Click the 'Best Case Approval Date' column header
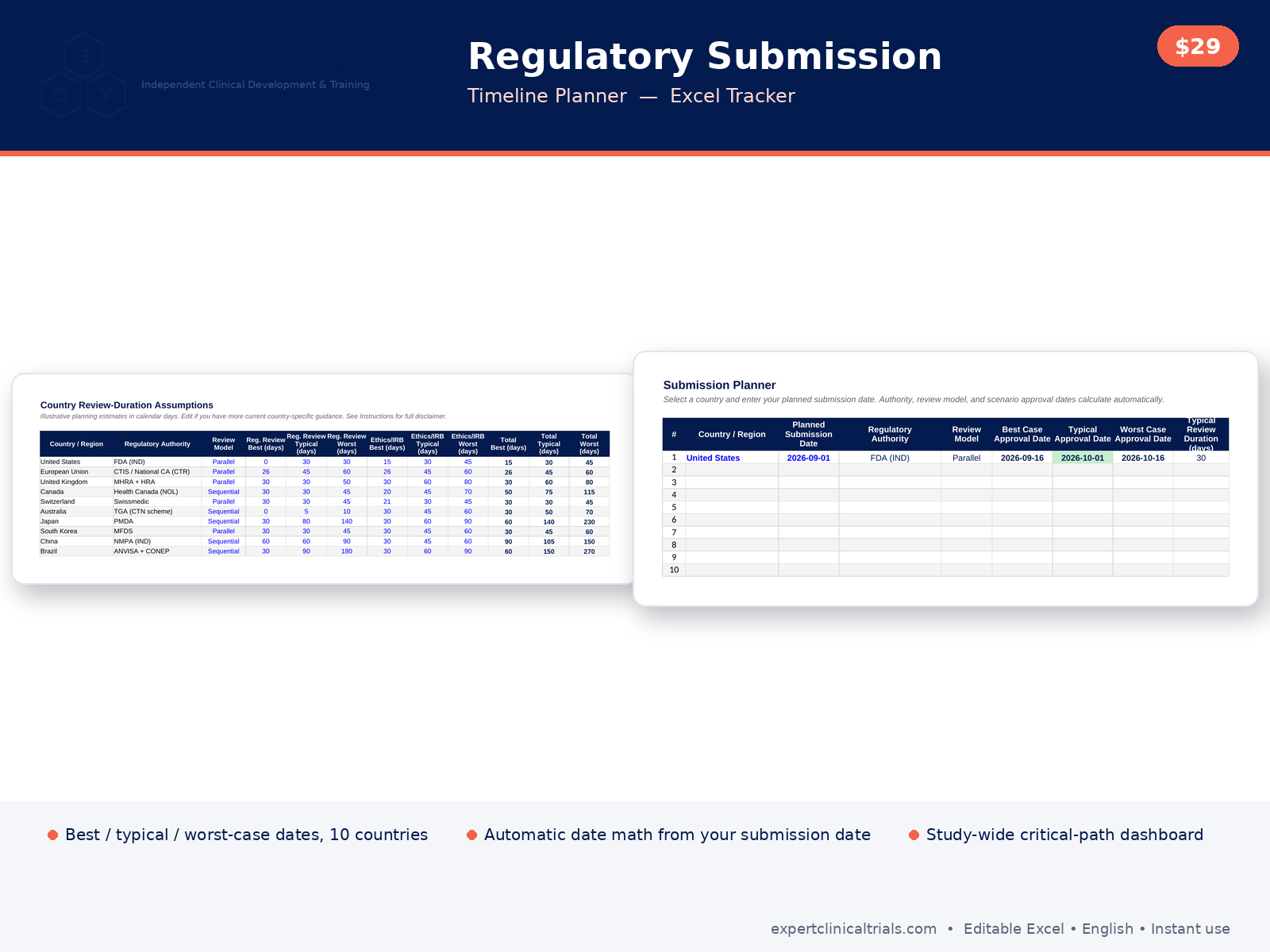 tap(1022, 434)
